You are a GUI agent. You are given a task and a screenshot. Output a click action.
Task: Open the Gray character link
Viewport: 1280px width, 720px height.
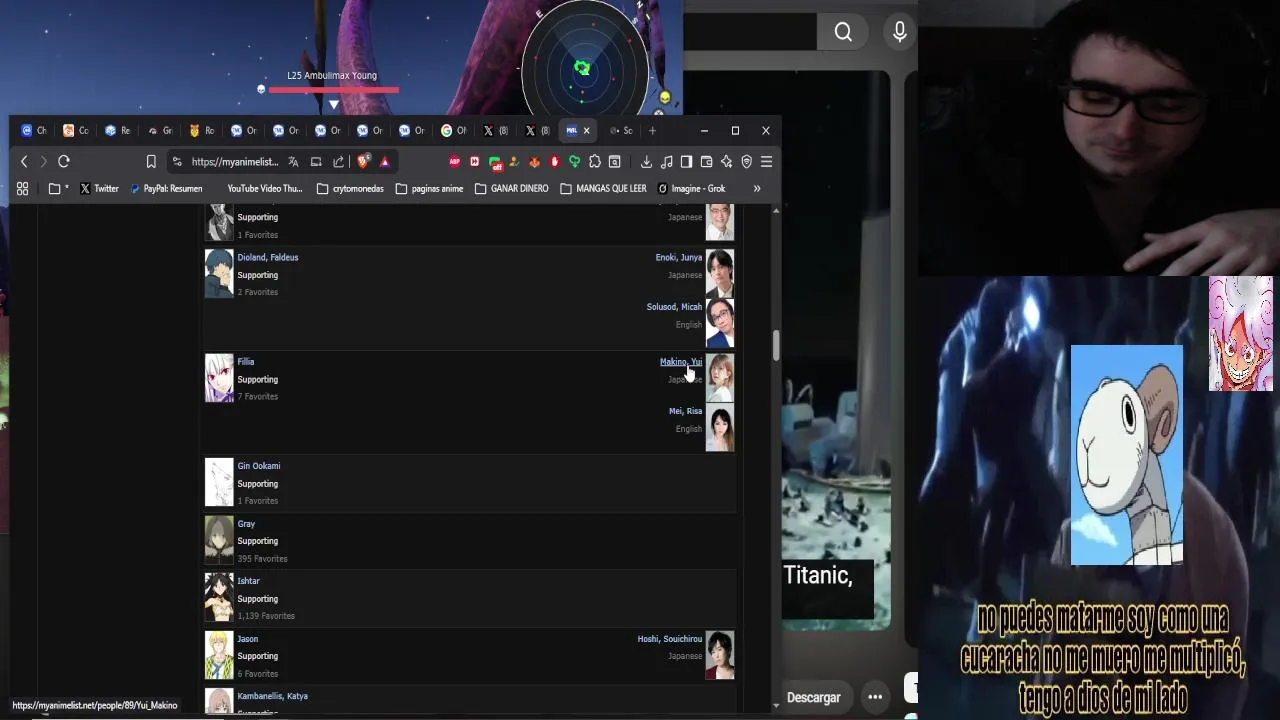pyautogui.click(x=246, y=523)
